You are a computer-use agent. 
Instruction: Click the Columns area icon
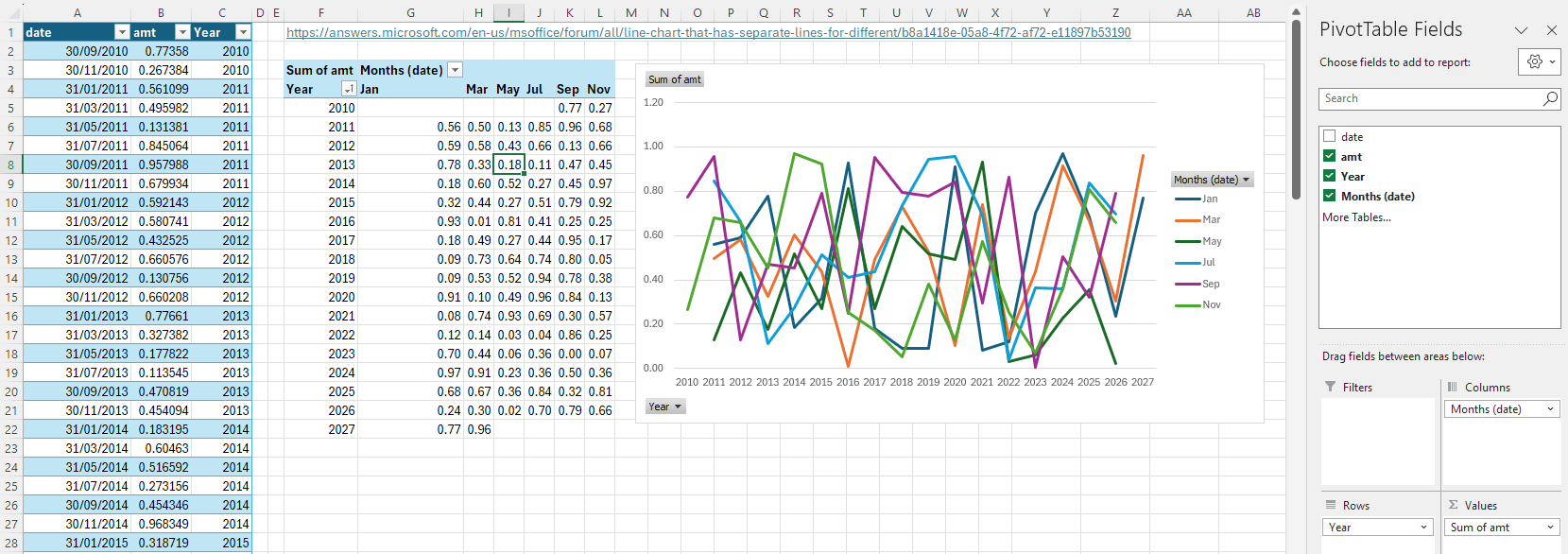pyautogui.click(x=1453, y=387)
